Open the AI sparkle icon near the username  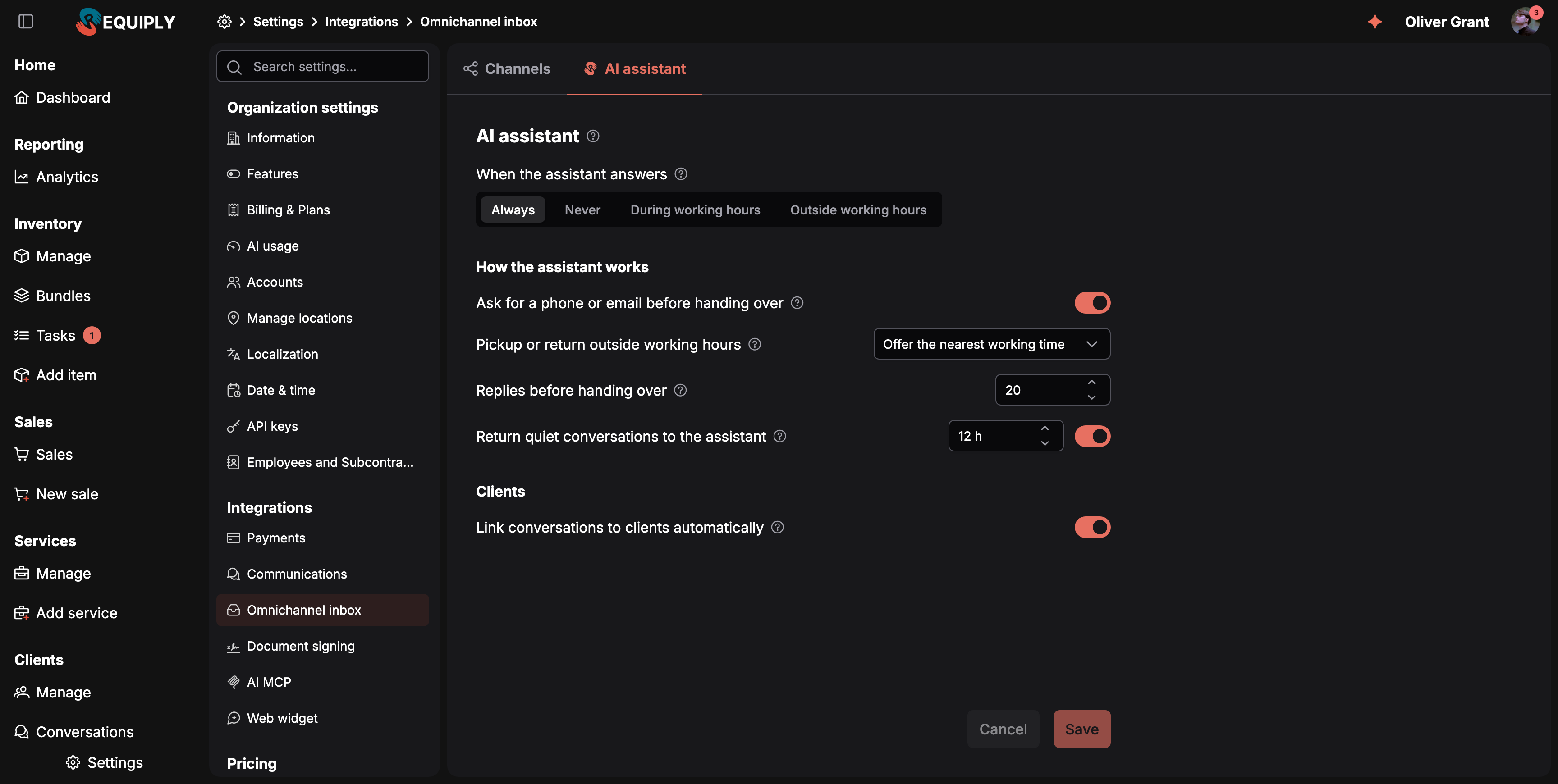[1375, 22]
